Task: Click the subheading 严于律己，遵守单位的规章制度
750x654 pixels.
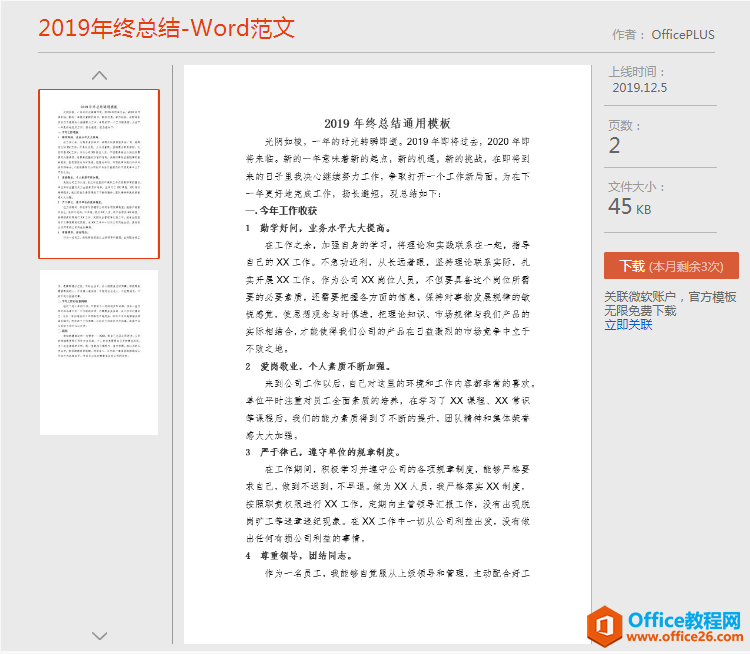Action: click(337, 452)
